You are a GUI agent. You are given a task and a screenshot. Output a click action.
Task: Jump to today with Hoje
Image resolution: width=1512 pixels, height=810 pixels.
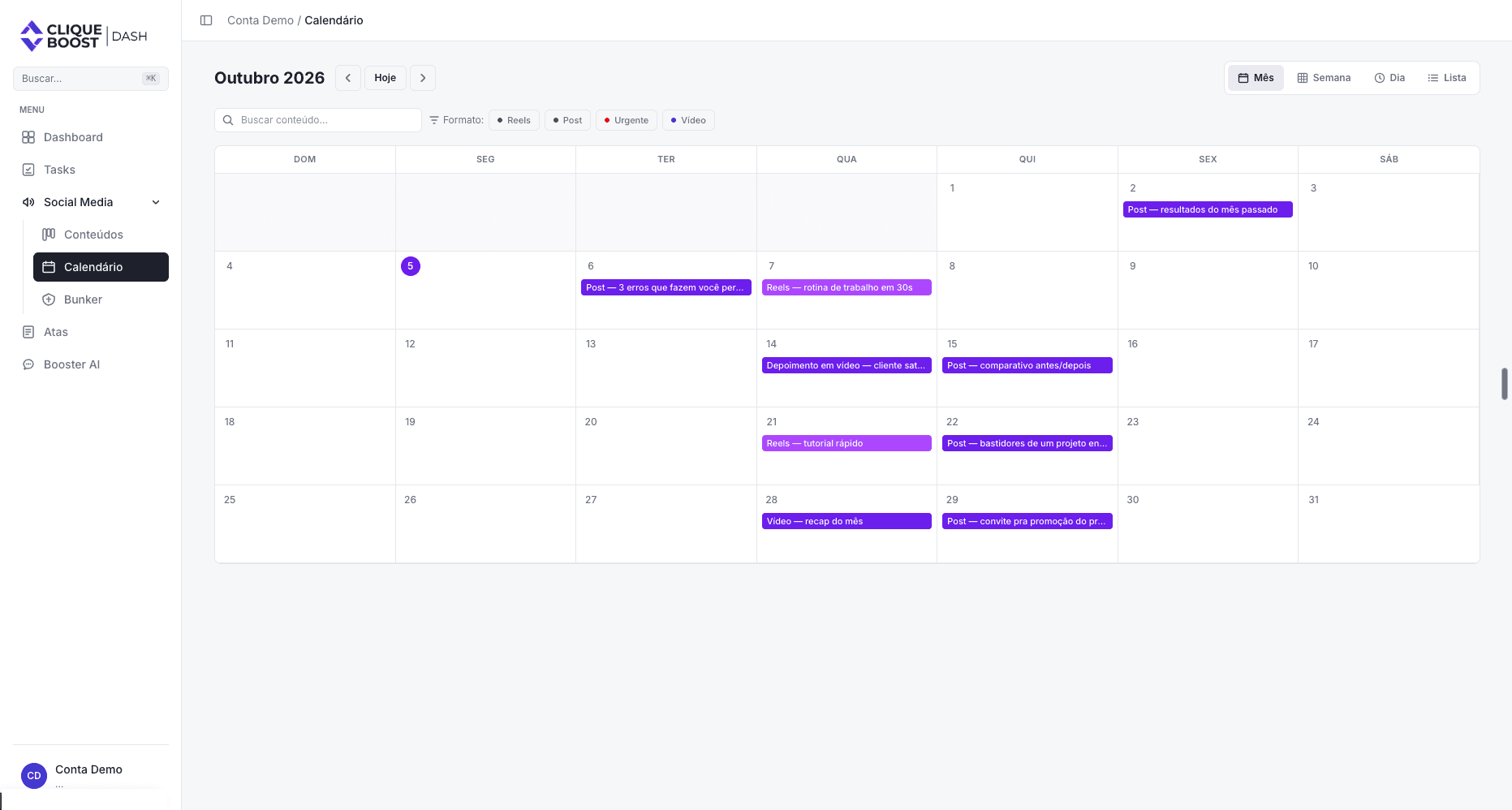click(x=386, y=78)
